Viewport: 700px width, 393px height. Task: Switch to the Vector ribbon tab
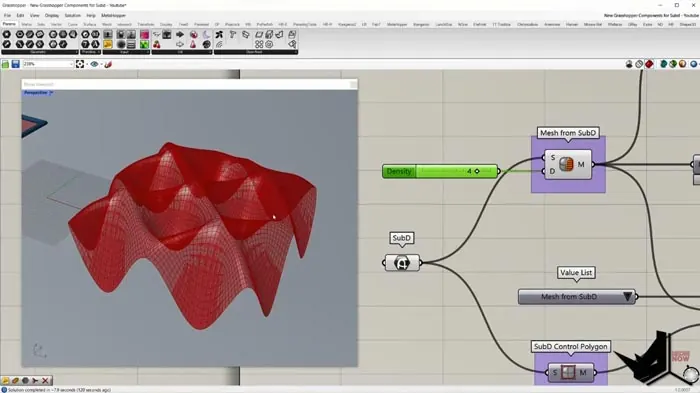tap(56, 25)
